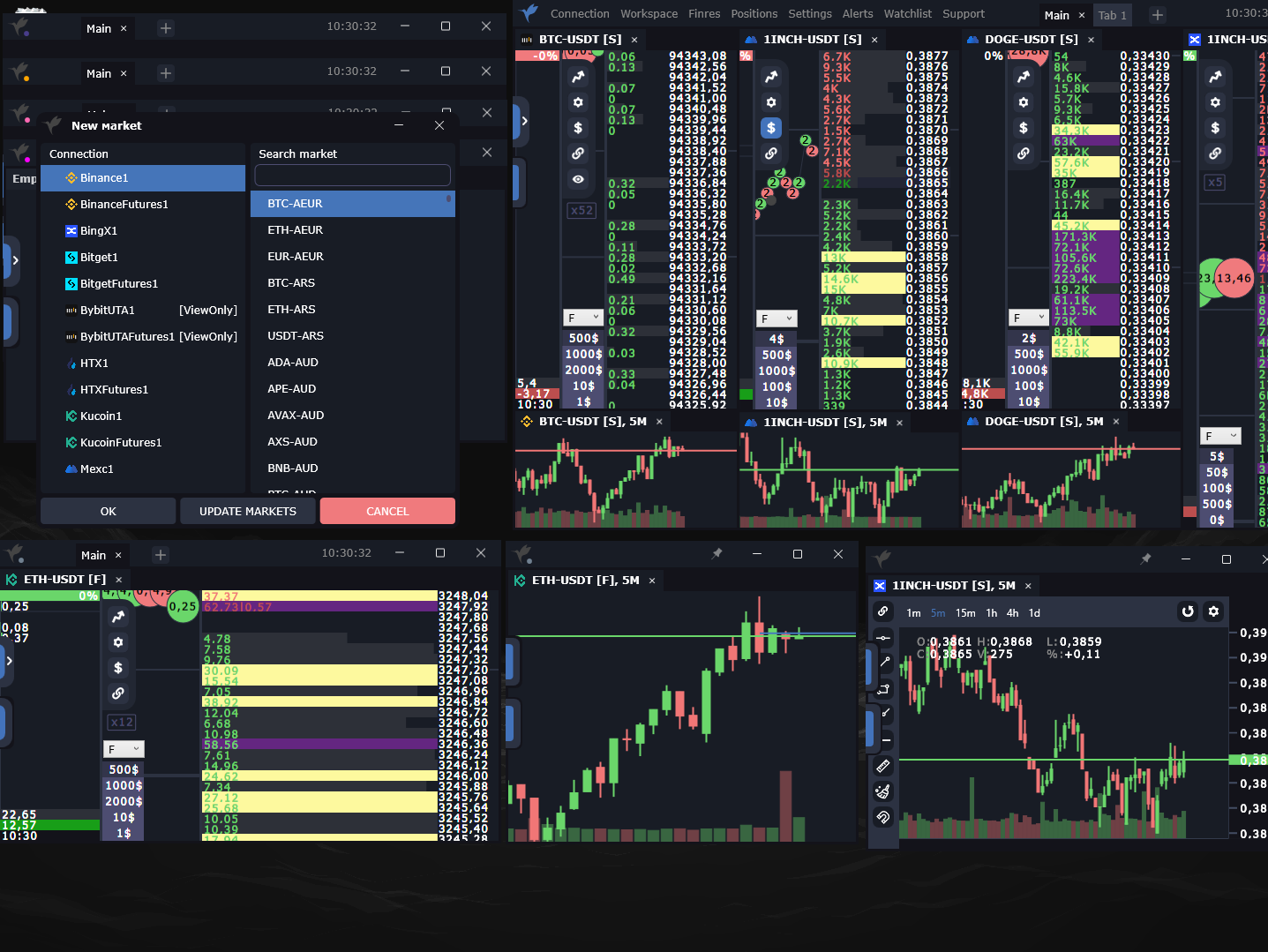This screenshot has height=952, width=1268.
Task: Select 1d timeframe on 1INCH chart
Action: [x=1034, y=613]
